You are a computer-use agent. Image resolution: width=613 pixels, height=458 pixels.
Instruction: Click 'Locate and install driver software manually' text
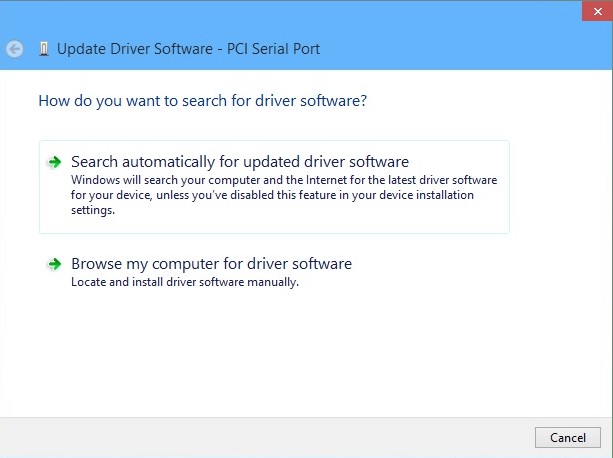(185, 282)
